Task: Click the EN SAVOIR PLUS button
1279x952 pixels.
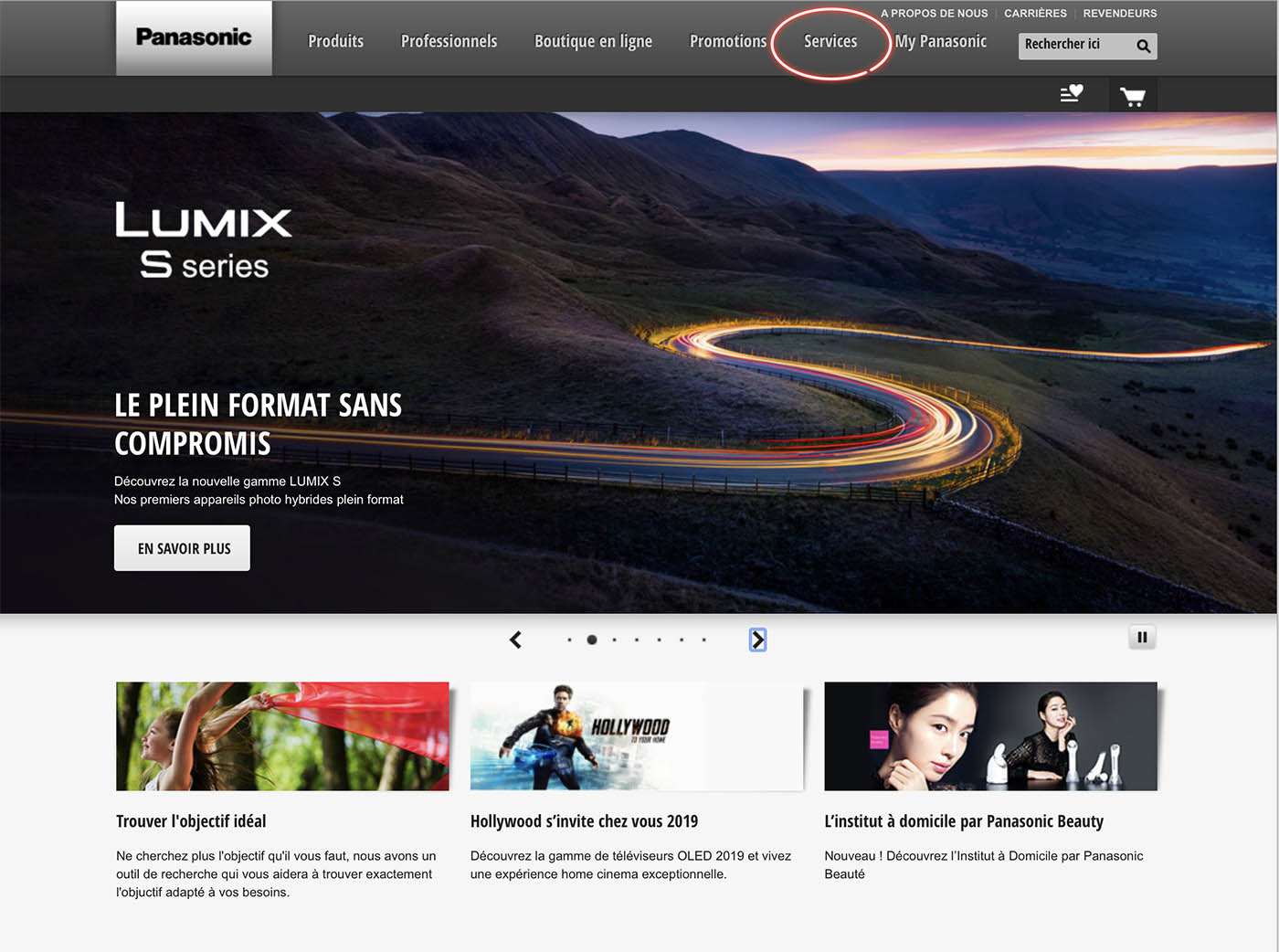Action: [x=182, y=548]
